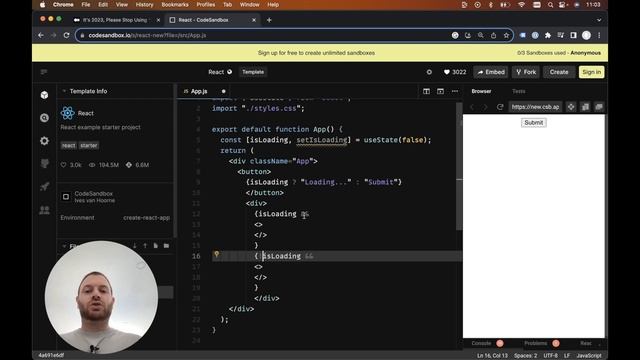Open the Chrome profile avatar

[586, 36]
